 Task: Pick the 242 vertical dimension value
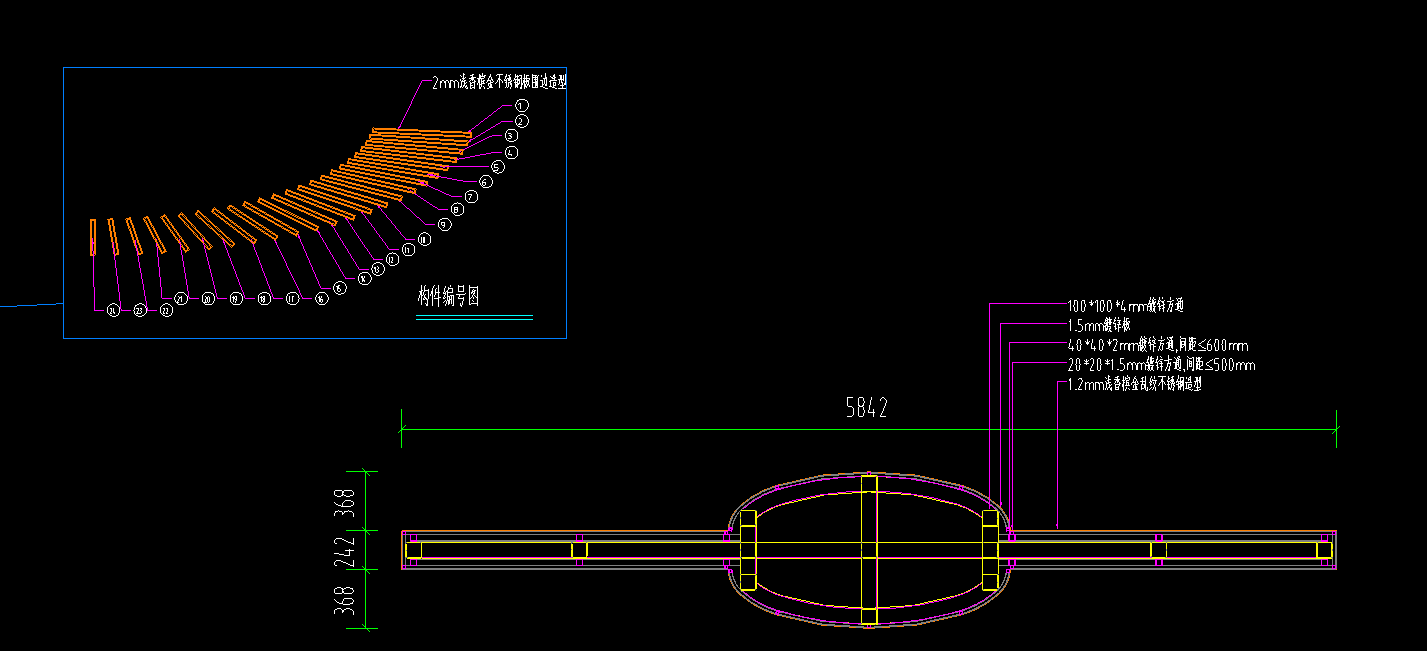(x=344, y=550)
